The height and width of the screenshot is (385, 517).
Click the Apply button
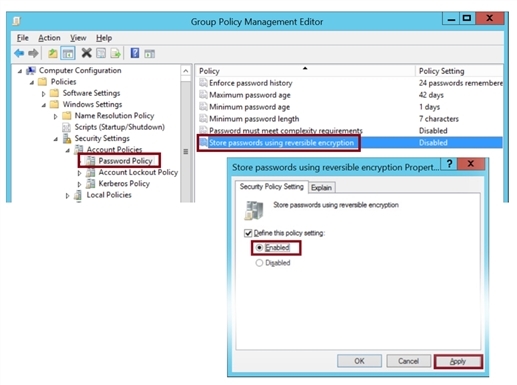(458, 361)
